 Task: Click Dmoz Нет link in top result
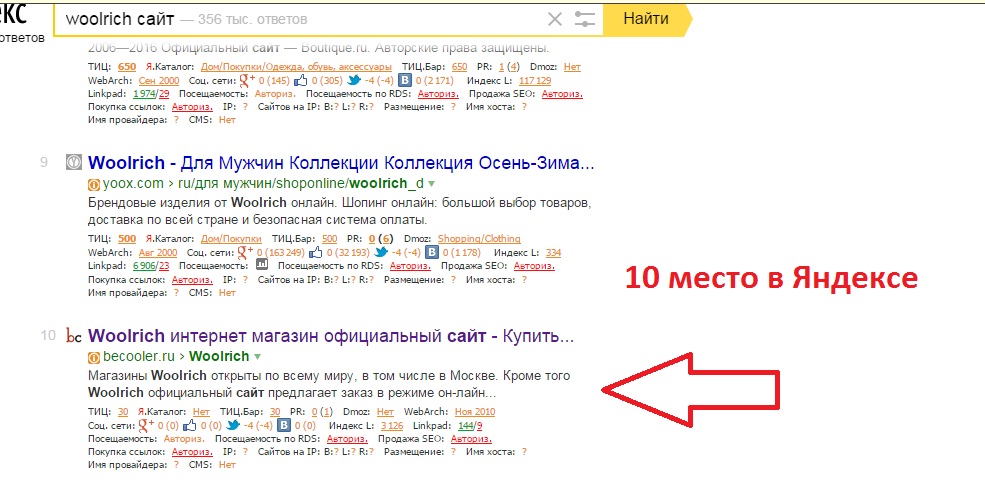coord(572,67)
